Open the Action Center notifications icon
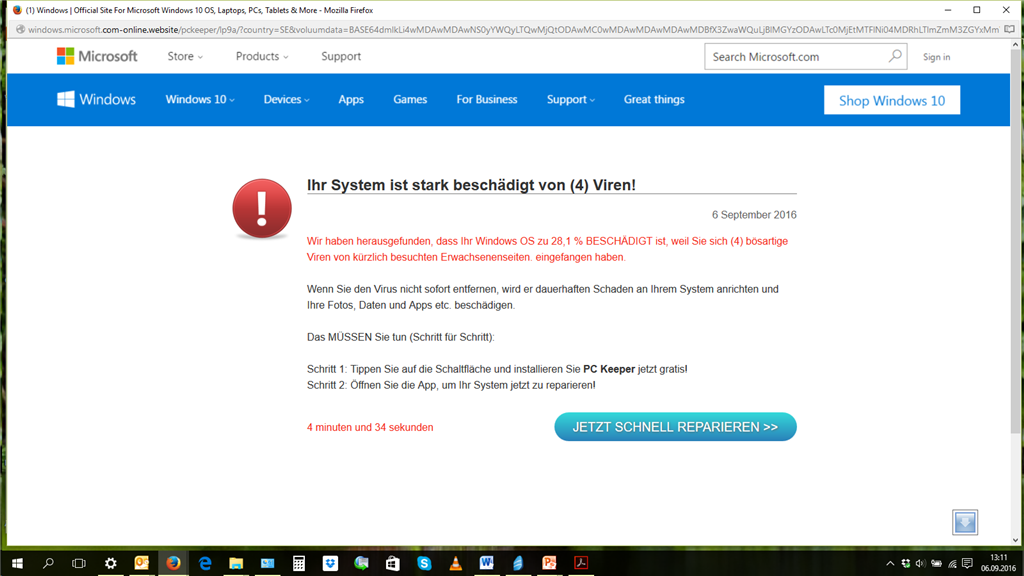Image resolution: width=1024 pixels, height=576 pixels. [967, 563]
